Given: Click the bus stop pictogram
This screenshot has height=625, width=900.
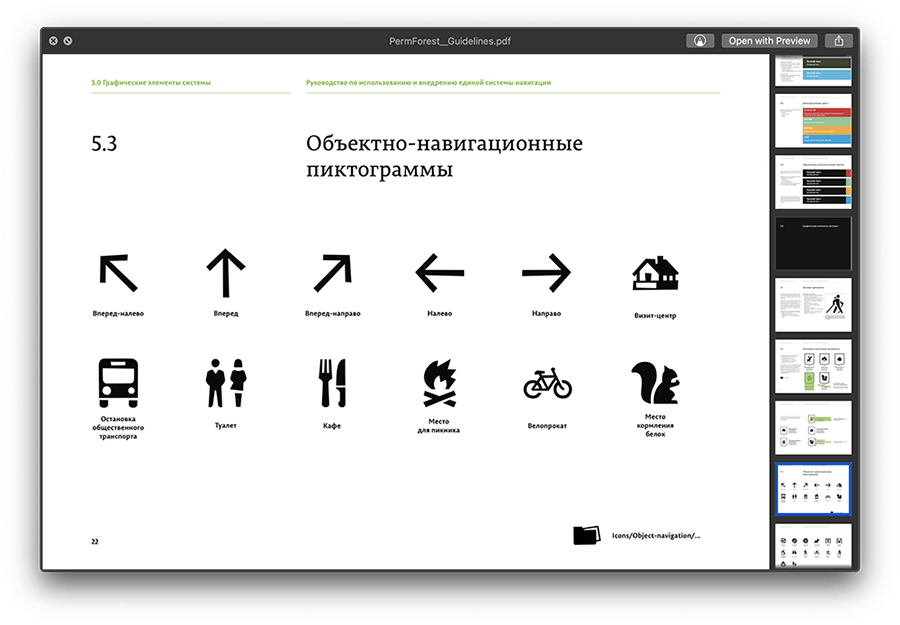Looking at the screenshot, I should [x=118, y=383].
